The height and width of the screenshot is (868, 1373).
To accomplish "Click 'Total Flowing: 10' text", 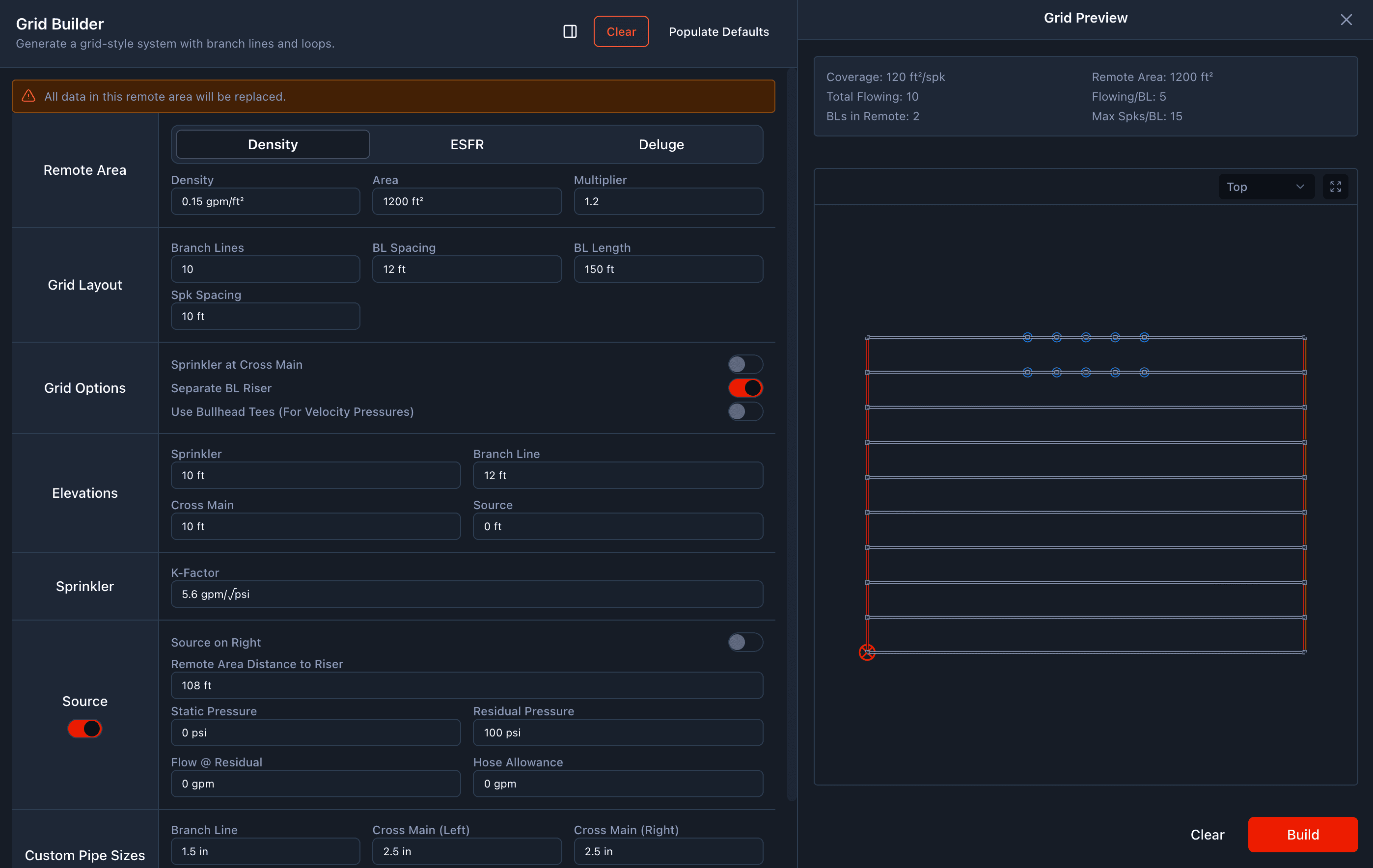I will coord(873,97).
